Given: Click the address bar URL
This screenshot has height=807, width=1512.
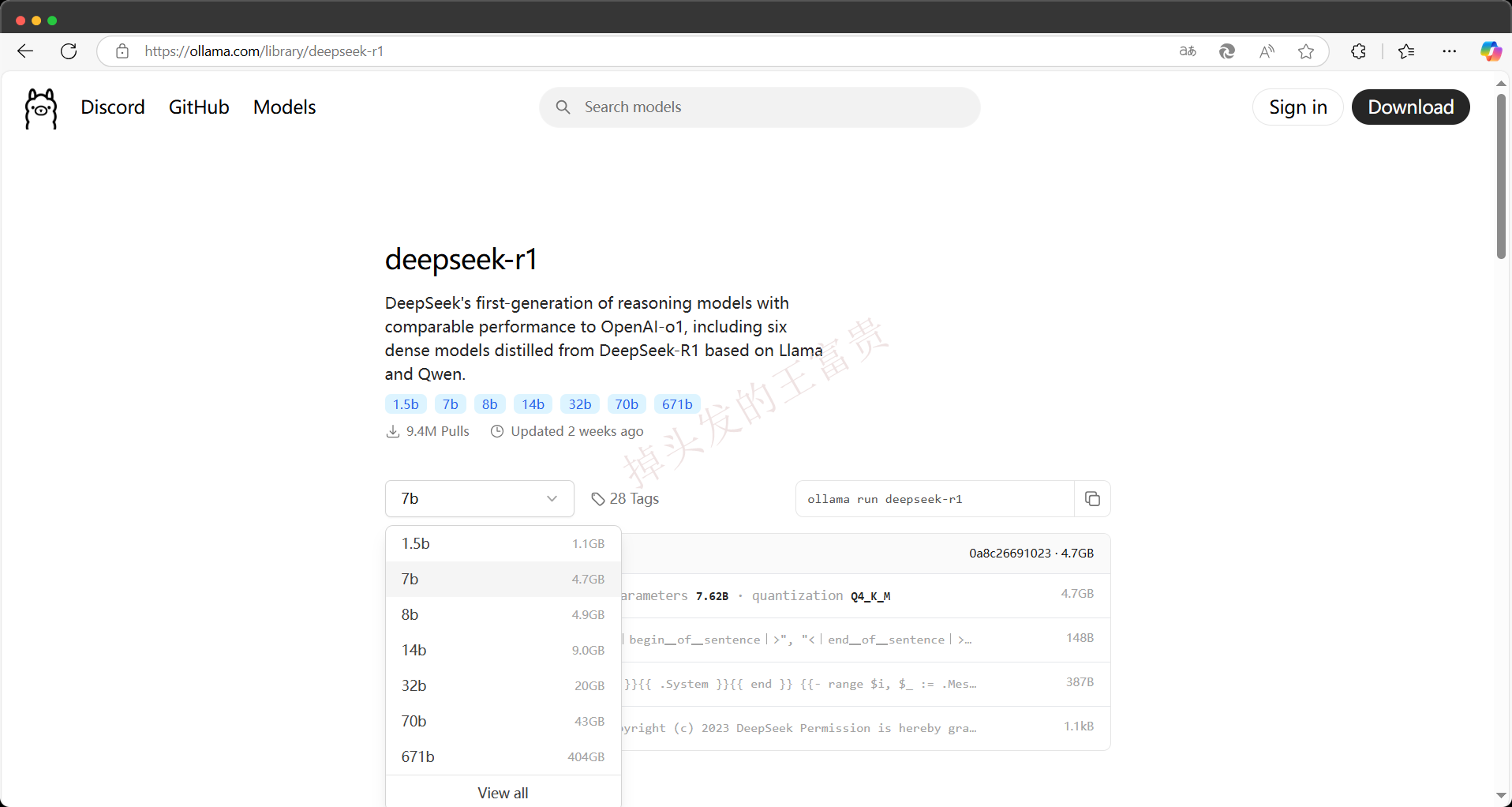Looking at the screenshot, I should pos(264,51).
